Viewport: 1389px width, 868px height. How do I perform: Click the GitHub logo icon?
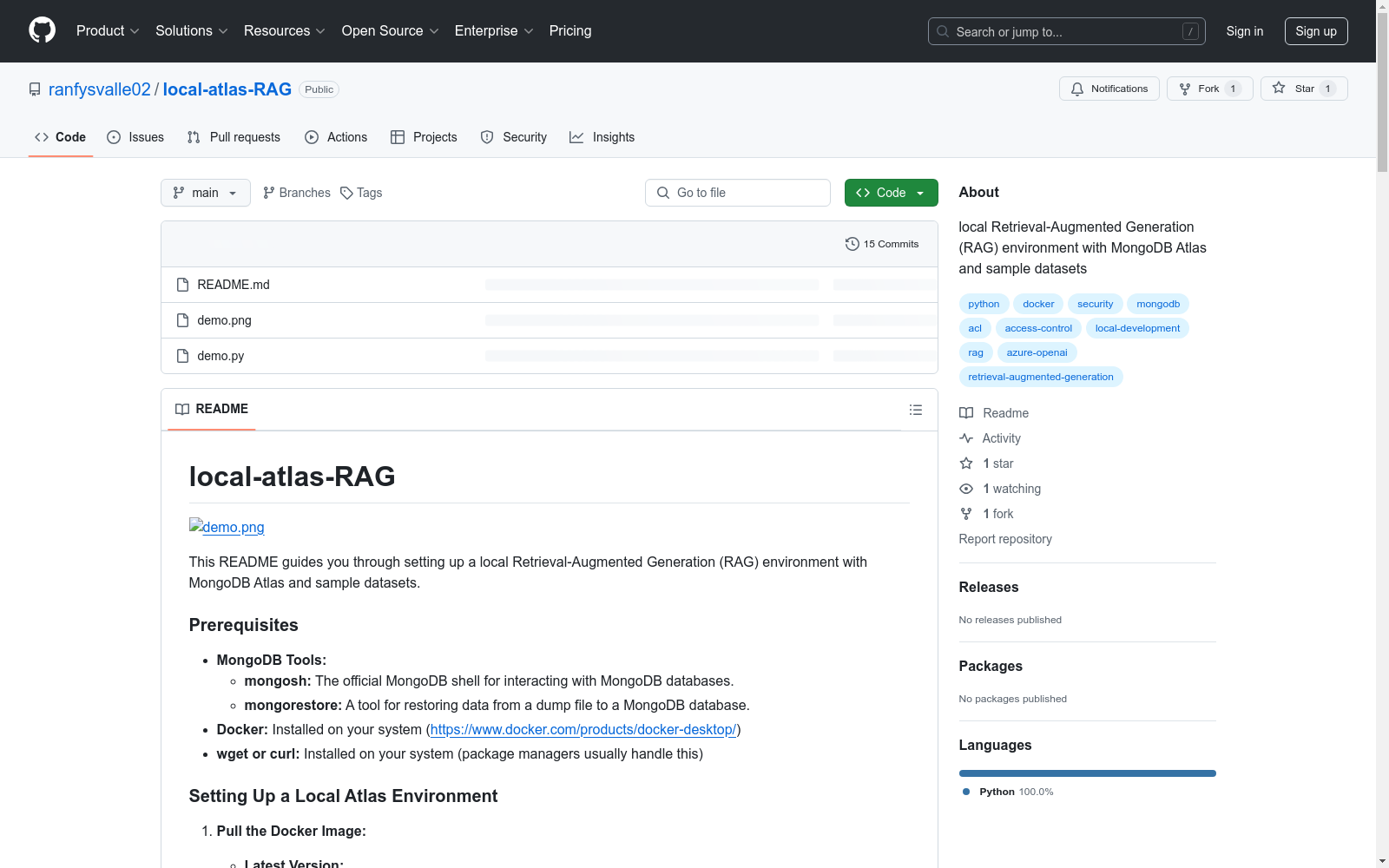point(42,31)
